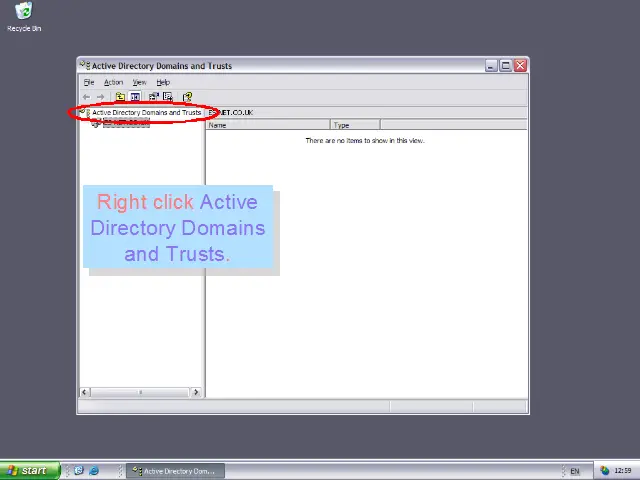Click the horizontal scrollbar thumb in tree pane
This screenshot has width=640, height=480.
(x=140, y=392)
